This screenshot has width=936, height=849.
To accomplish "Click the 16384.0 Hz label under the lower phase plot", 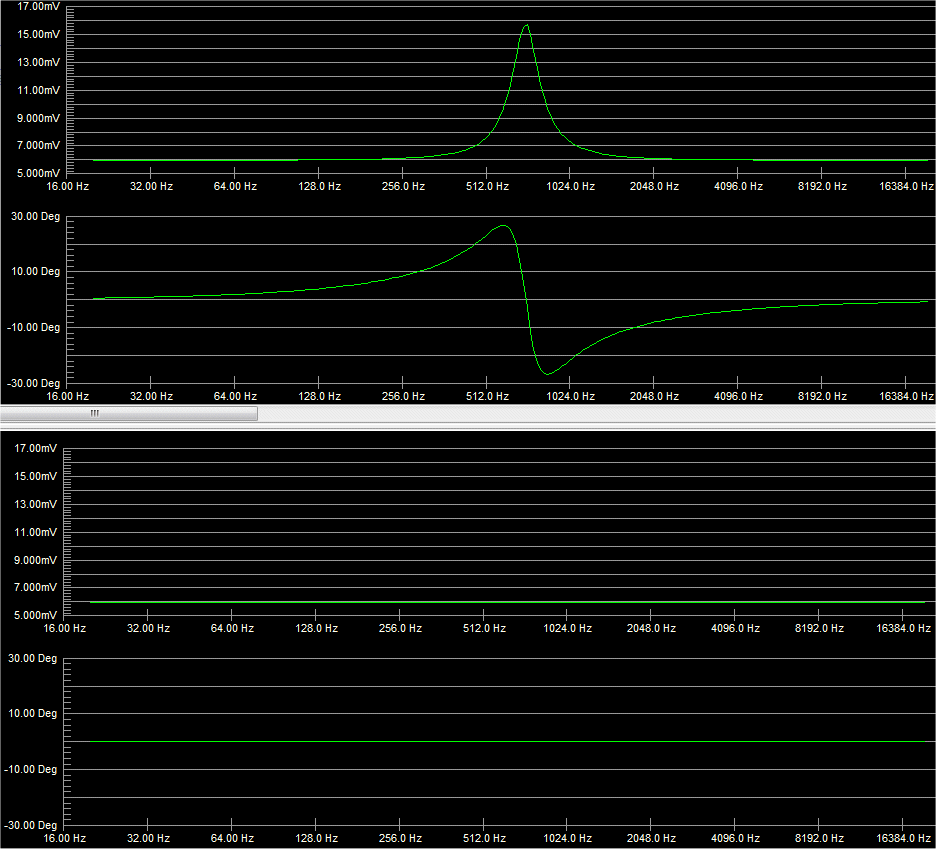I will pos(903,838).
